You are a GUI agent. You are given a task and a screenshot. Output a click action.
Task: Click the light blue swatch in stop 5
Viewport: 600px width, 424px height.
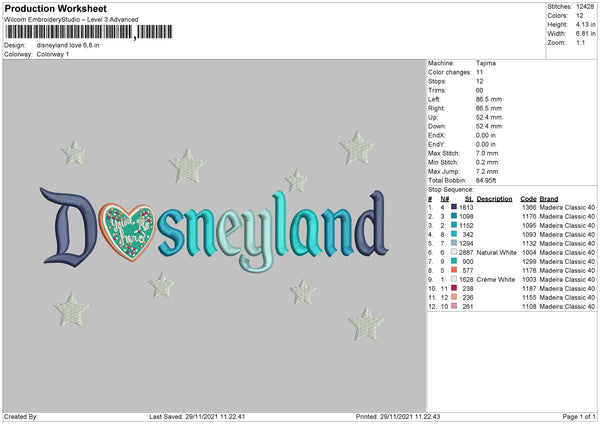click(454, 243)
